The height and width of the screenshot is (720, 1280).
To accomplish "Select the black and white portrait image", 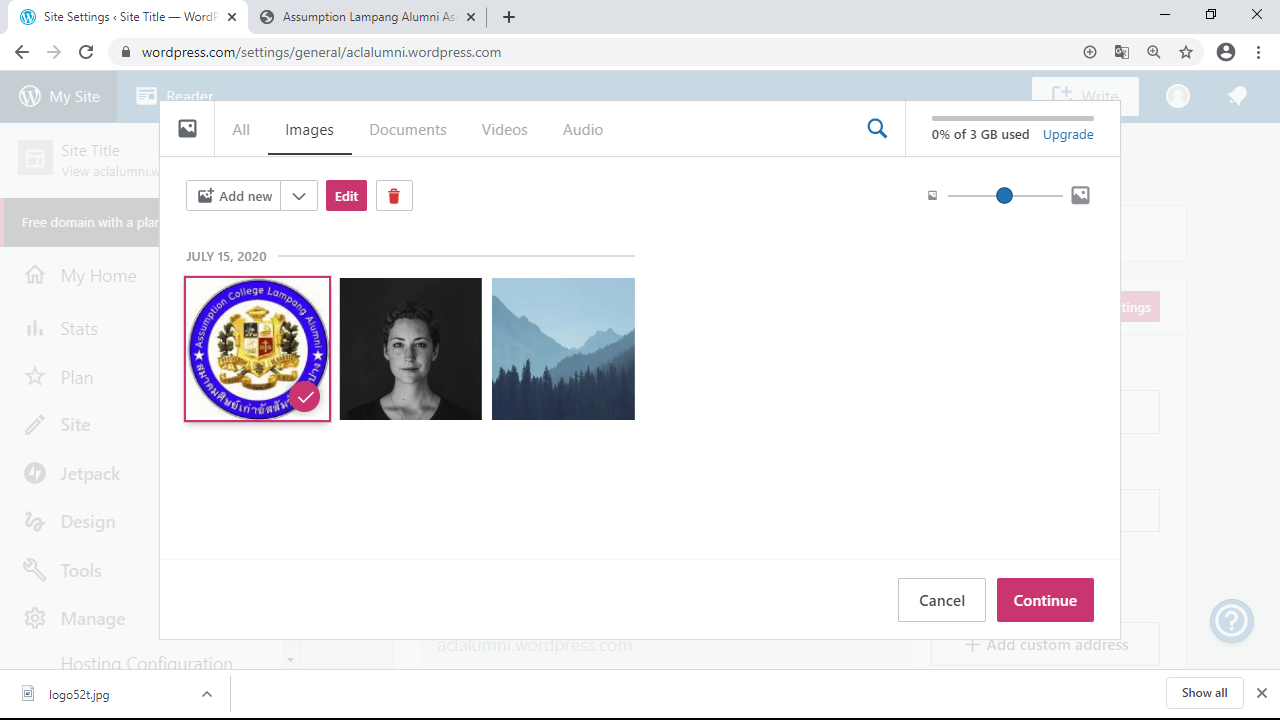I will coord(410,349).
